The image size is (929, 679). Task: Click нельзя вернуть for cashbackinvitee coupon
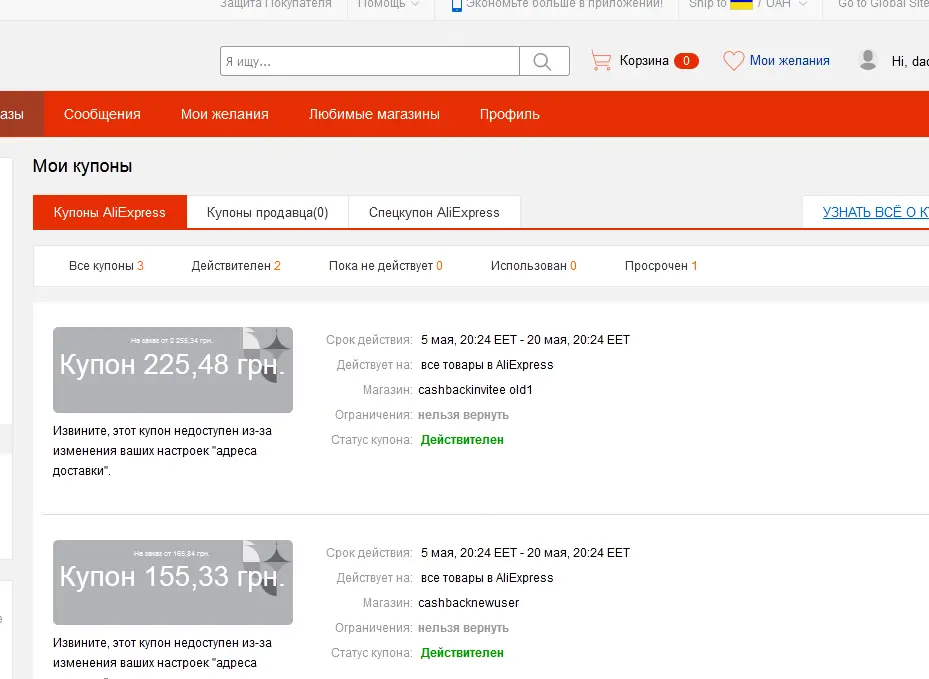tap(463, 415)
